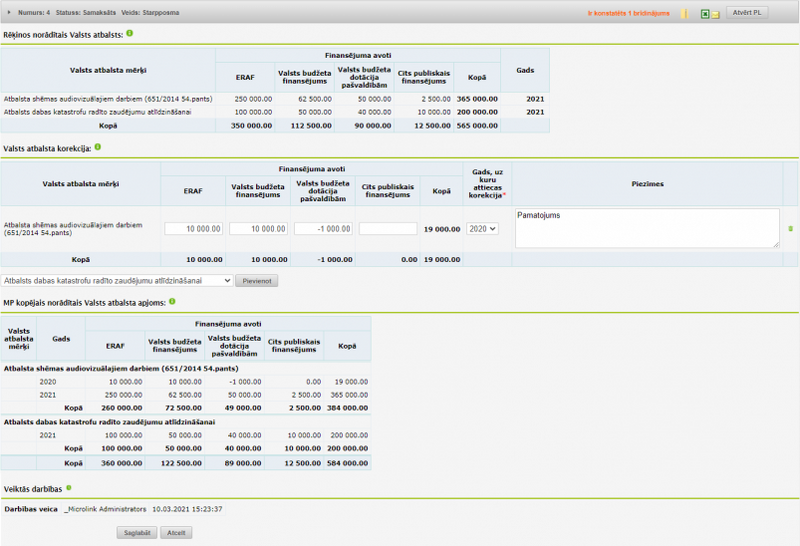The width and height of the screenshot is (800, 546).
Task: Open the Ir konstatēts 1 brīdinājums link
Action: tap(629, 13)
